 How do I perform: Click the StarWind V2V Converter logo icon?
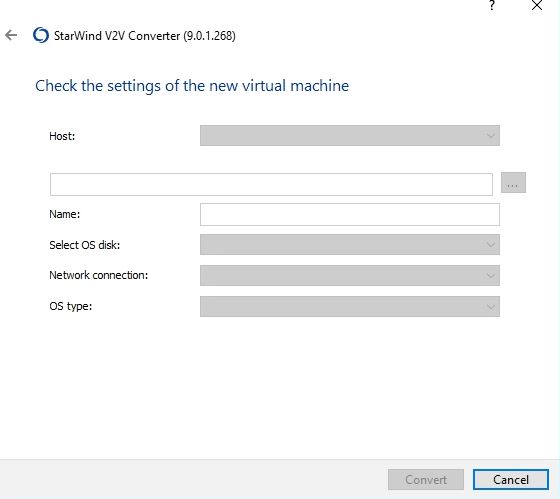[x=40, y=35]
